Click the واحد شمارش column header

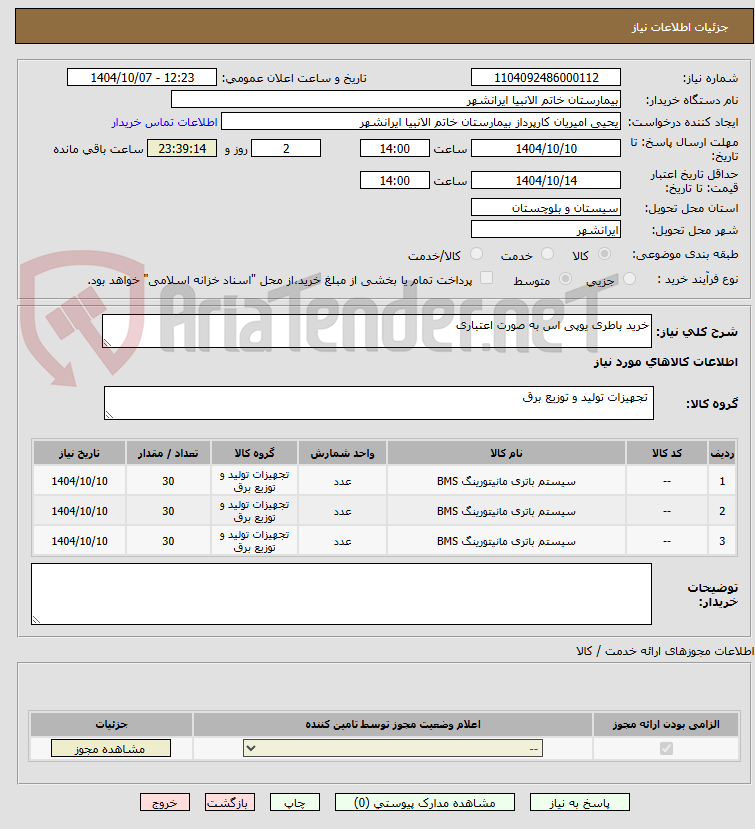pos(343,454)
